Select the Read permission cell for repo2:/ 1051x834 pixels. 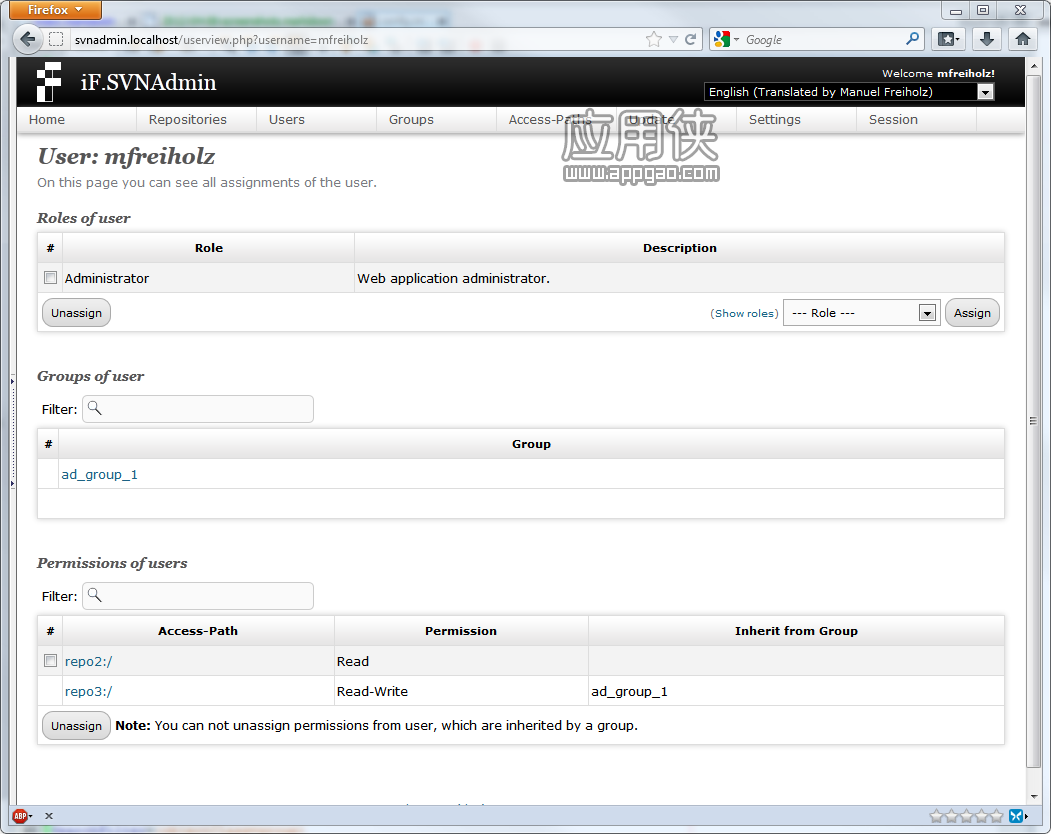[x=461, y=661]
